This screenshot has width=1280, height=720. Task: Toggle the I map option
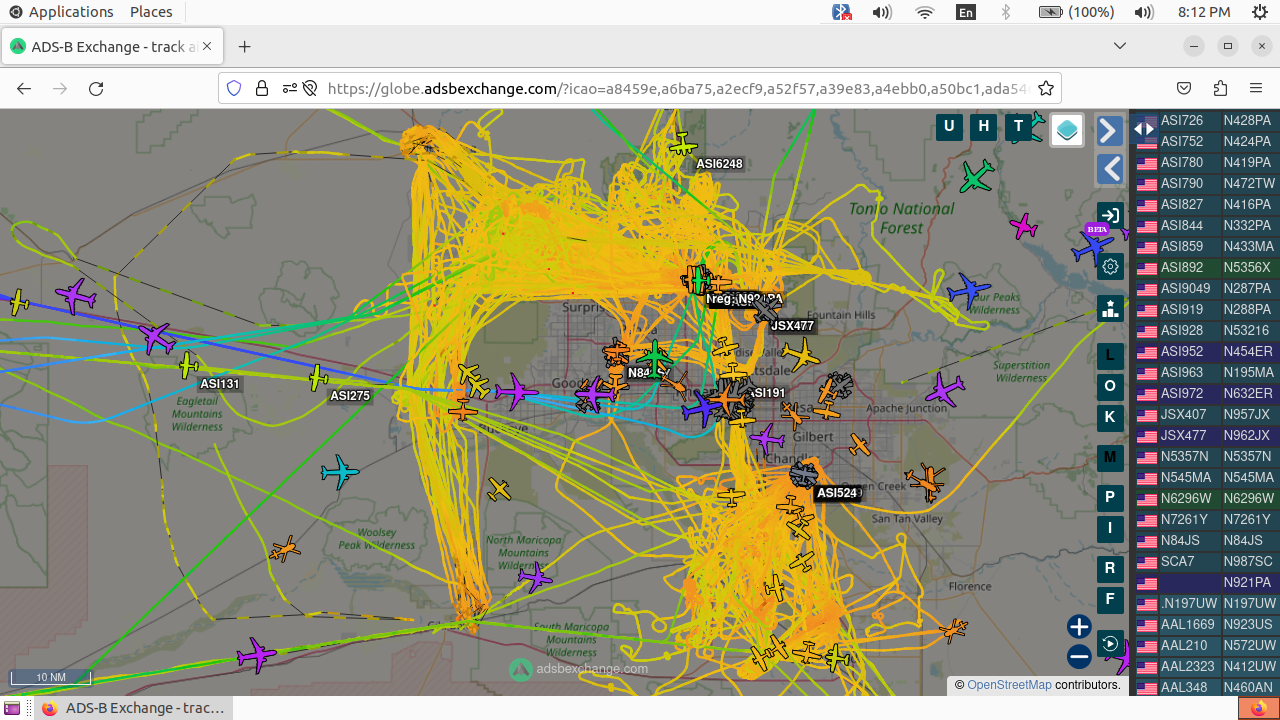1110,528
